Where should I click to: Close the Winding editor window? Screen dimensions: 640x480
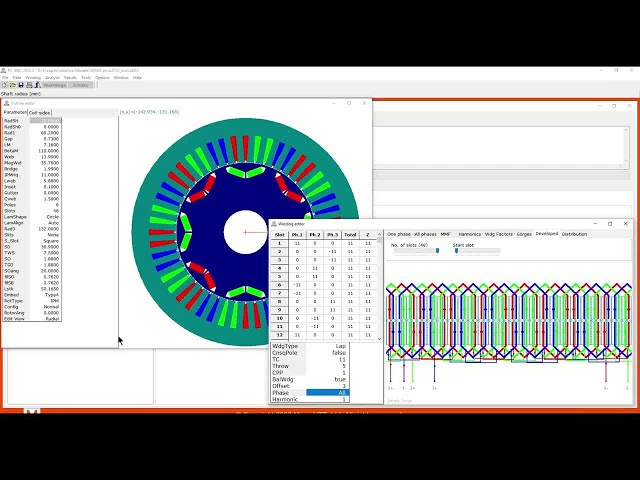pyautogui.click(x=625, y=224)
